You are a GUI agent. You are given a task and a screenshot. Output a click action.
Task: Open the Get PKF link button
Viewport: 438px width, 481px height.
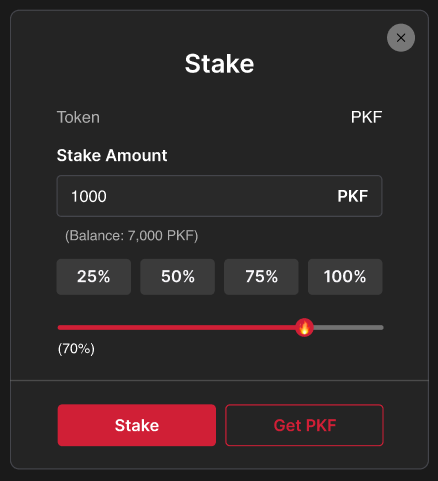coord(304,425)
